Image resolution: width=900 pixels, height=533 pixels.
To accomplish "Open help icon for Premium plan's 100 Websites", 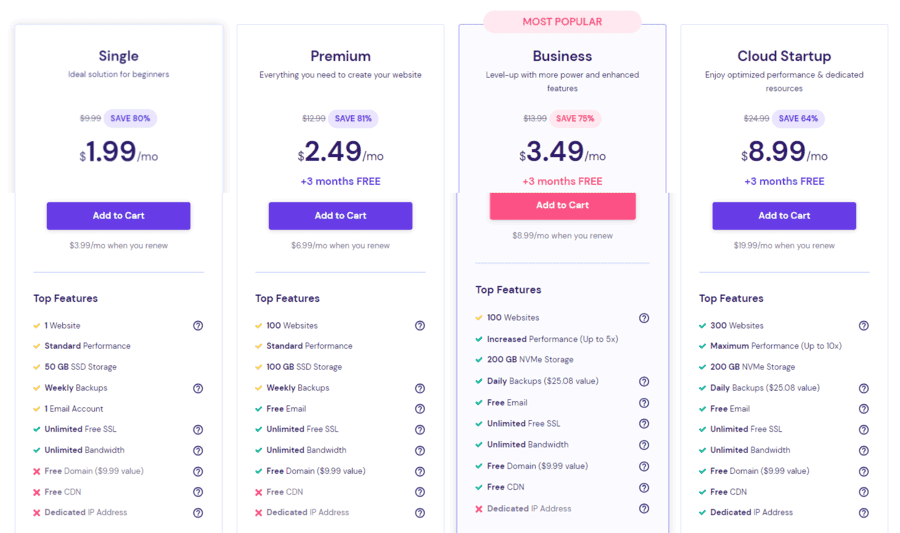I will coord(420,326).
